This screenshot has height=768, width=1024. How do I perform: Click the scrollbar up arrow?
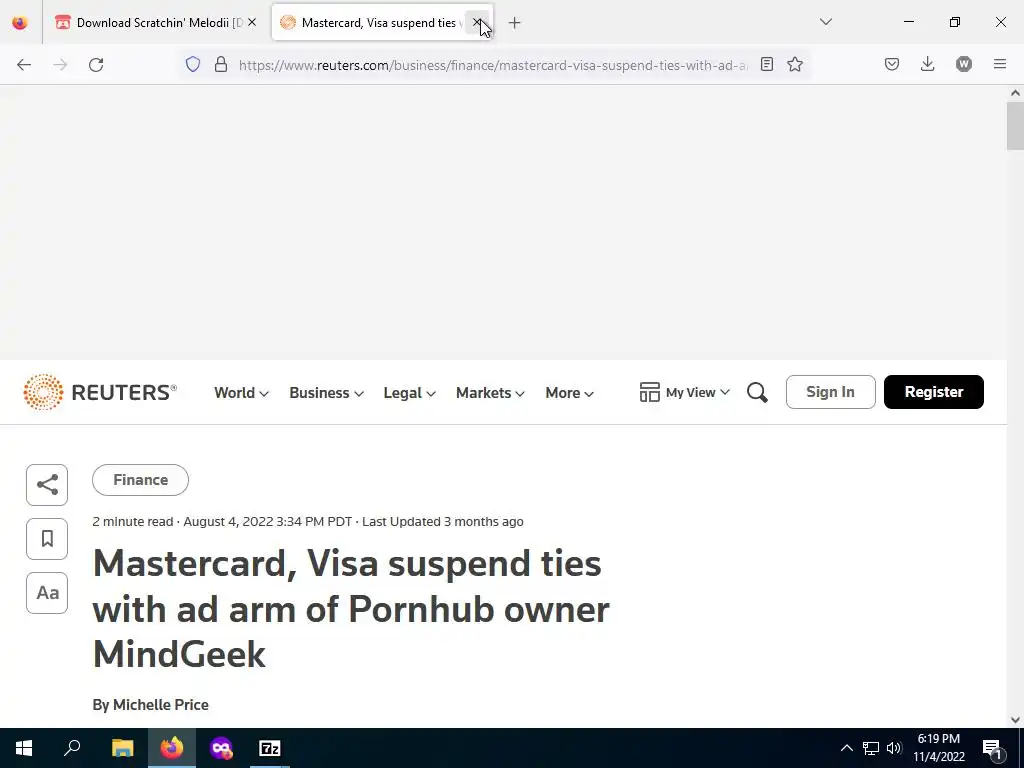pos(1015,93)
